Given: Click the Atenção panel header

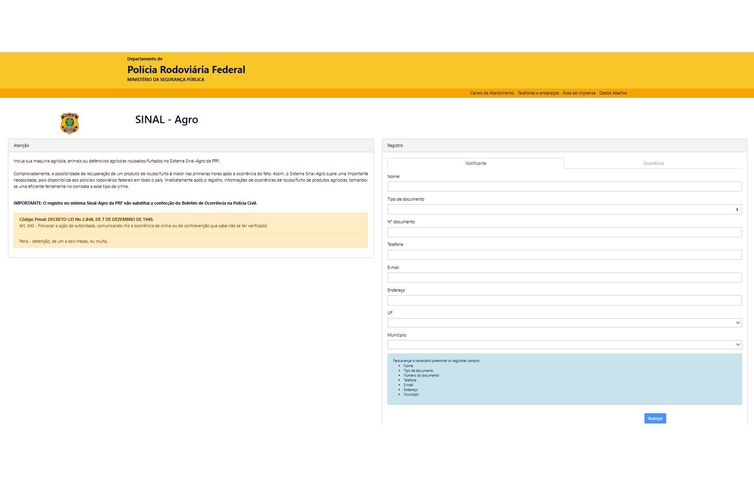Looking at the screenshot, I should tap(190, 145).
